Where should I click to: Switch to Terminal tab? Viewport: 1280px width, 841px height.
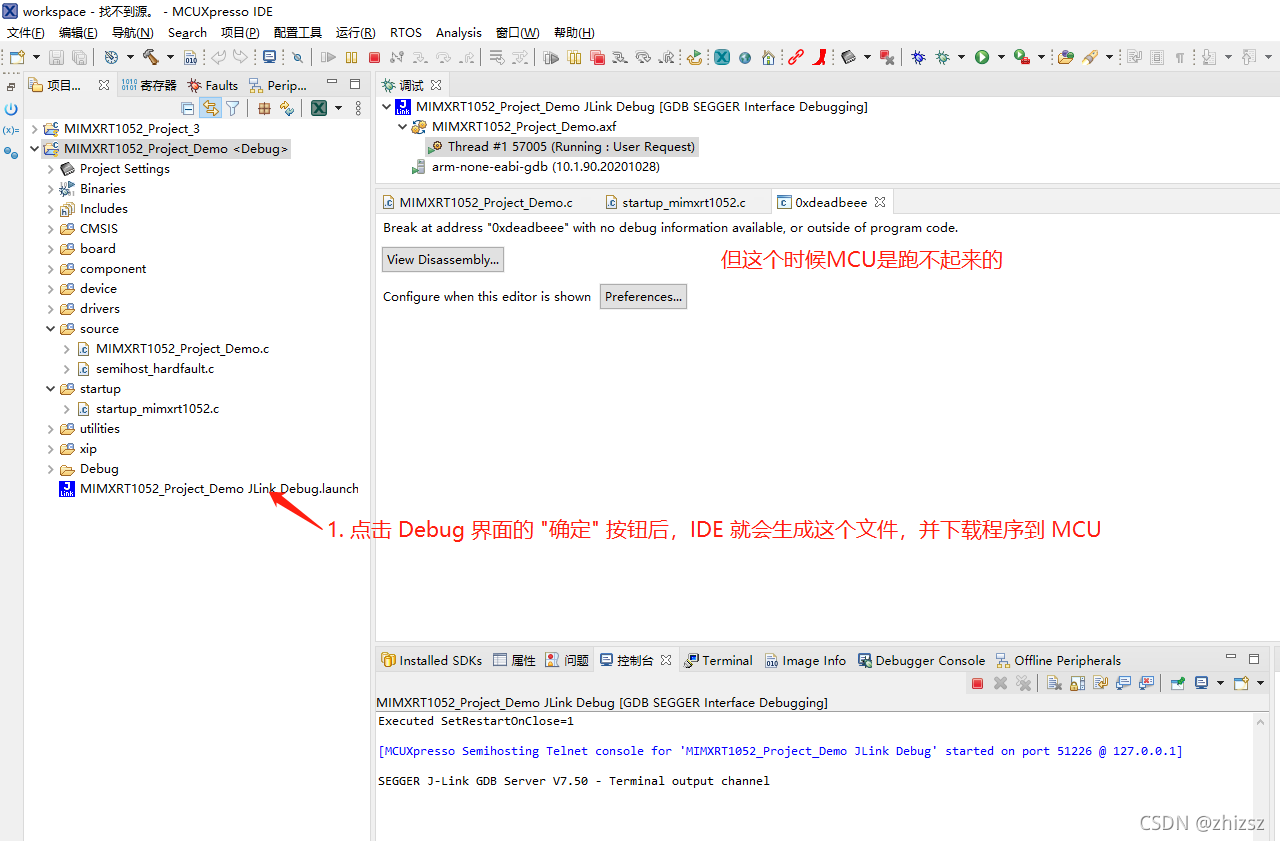(718, 661)
